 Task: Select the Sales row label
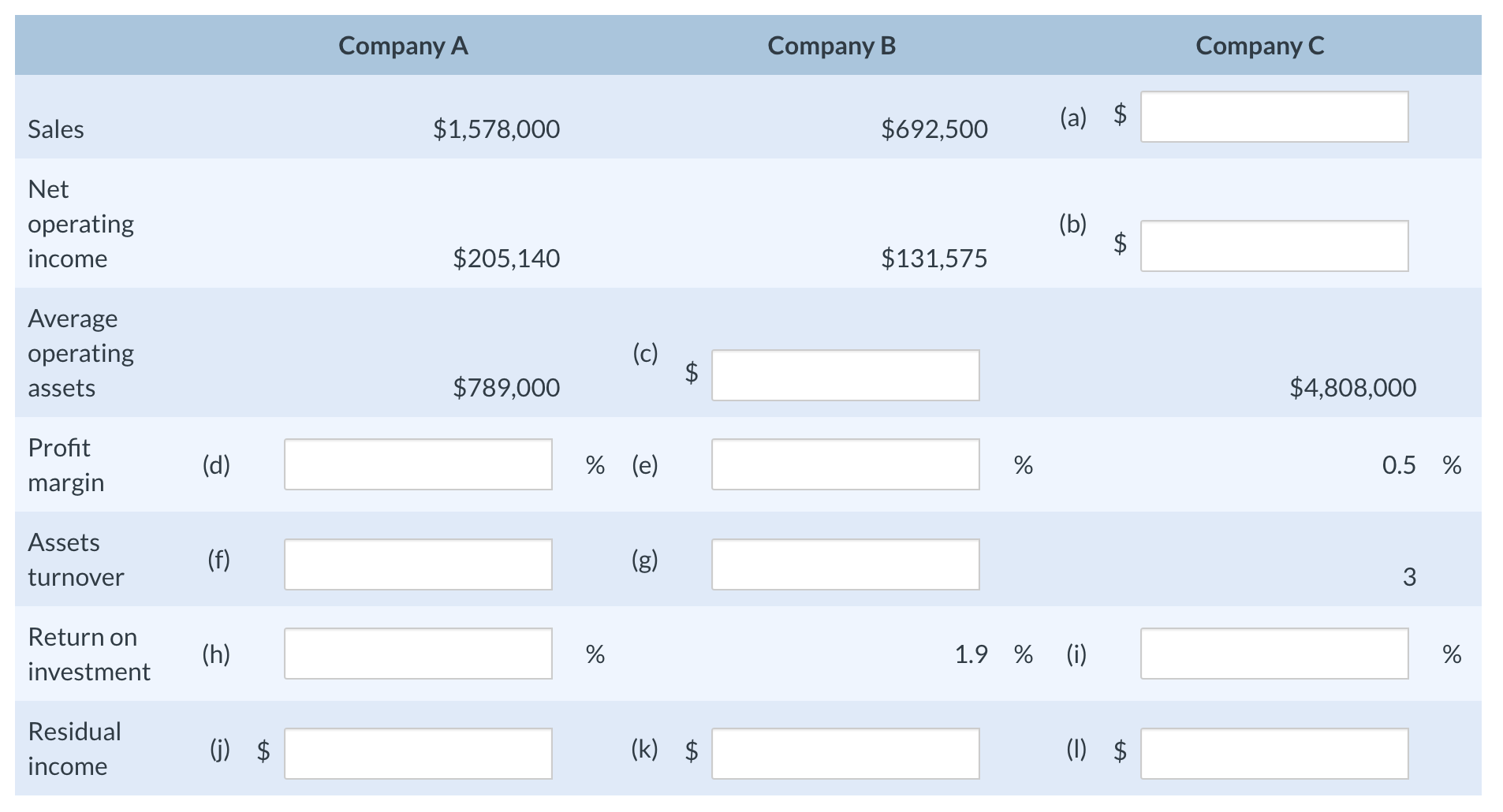click(x=55, y=128)
